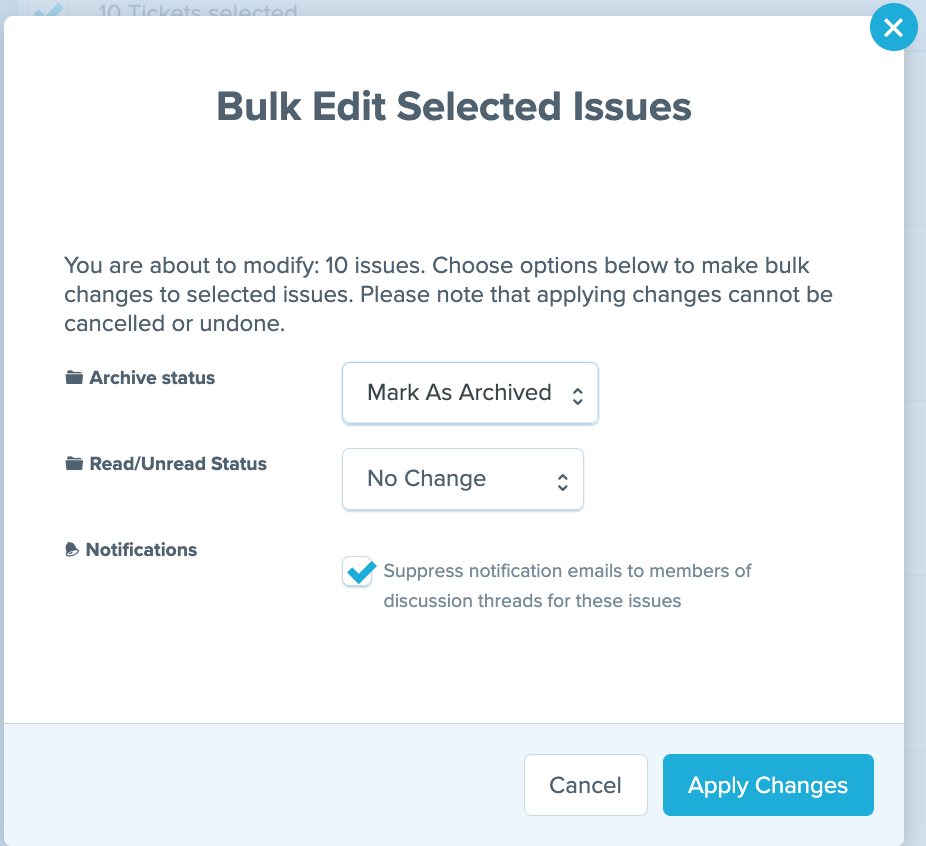Click the up-down arrows on Mark As Archived
The width and height of the screenshot is (926, 846).
[x=578, y=396]
